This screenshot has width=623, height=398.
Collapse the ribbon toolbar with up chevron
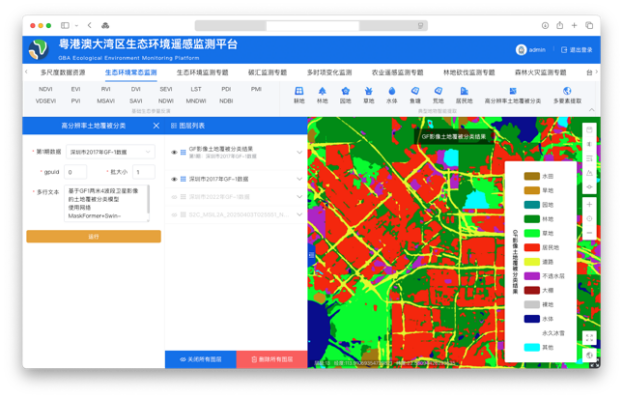(x=592, y=110)
